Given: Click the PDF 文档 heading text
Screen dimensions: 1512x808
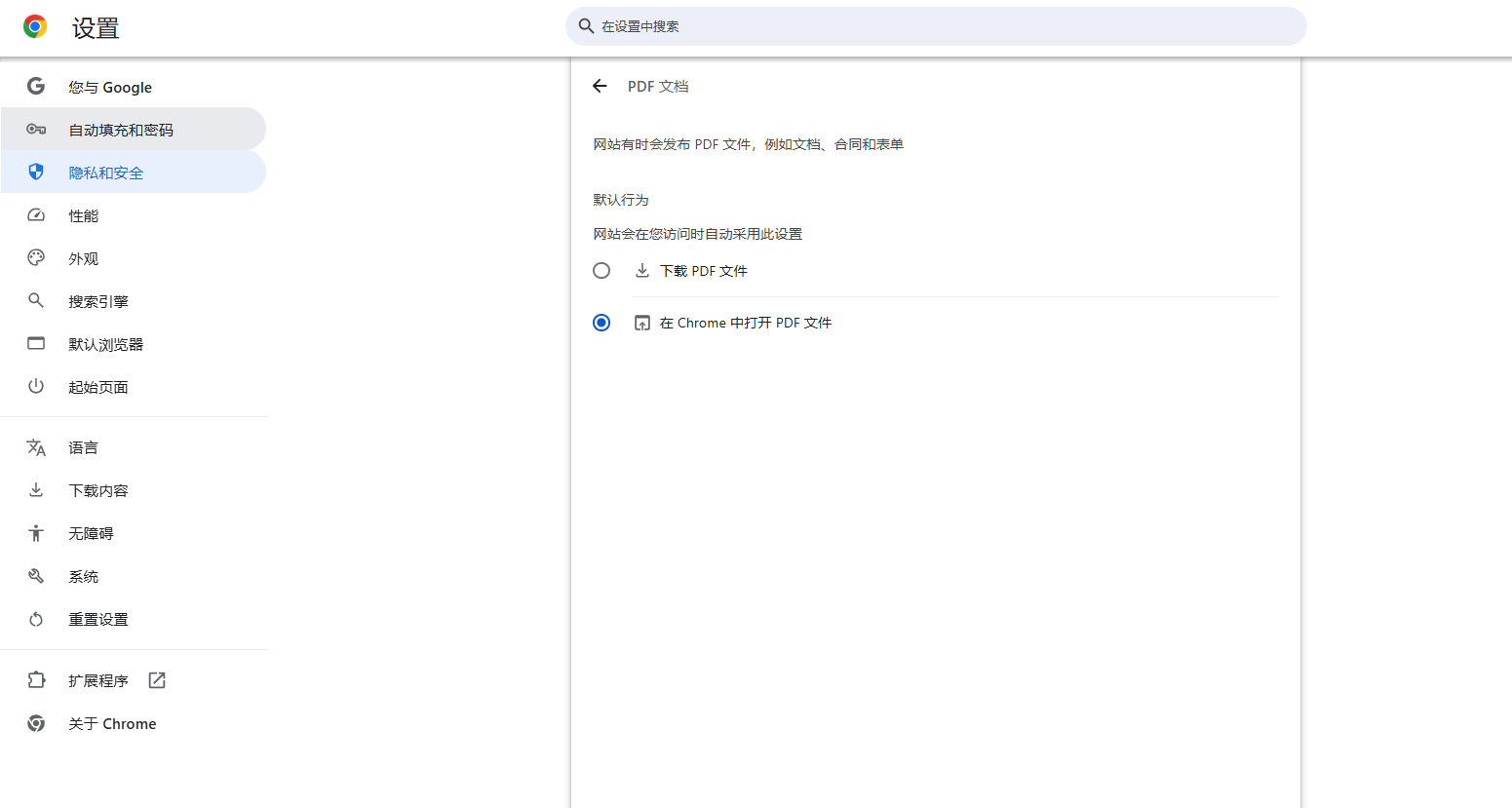Looking at the screenshot, I should click(x=658, y=86).
